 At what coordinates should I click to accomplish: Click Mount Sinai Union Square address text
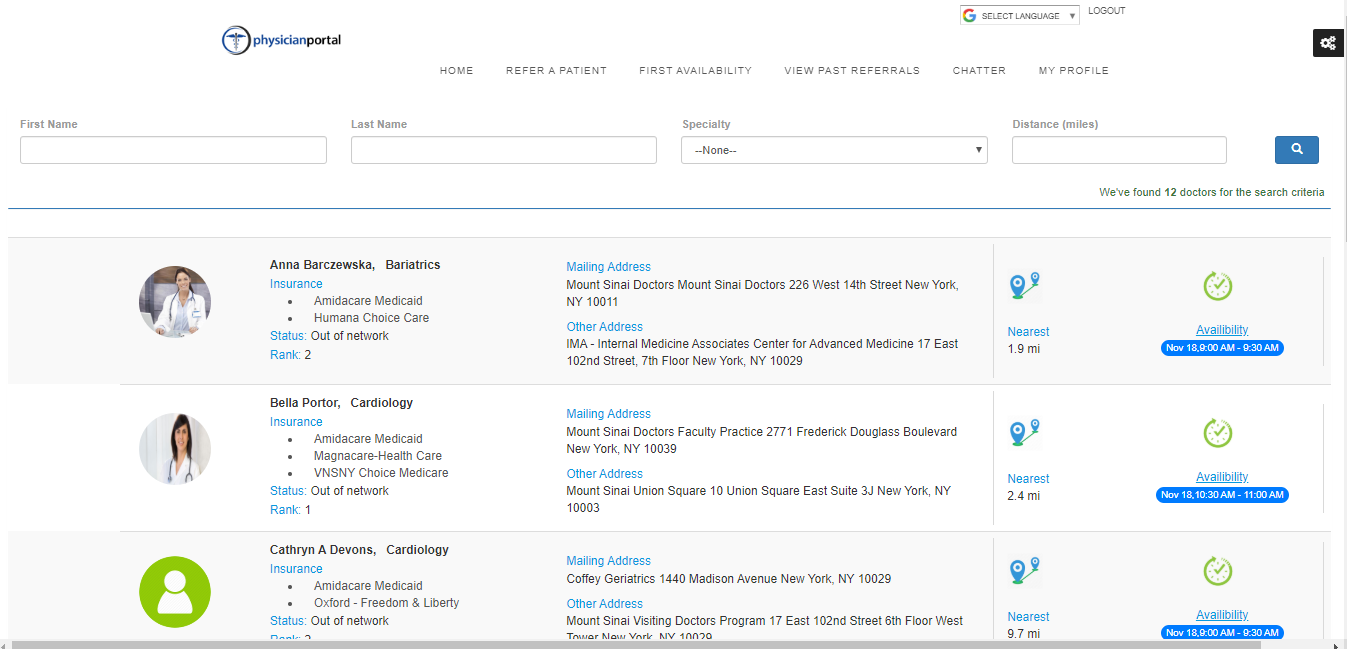[759, 499]
